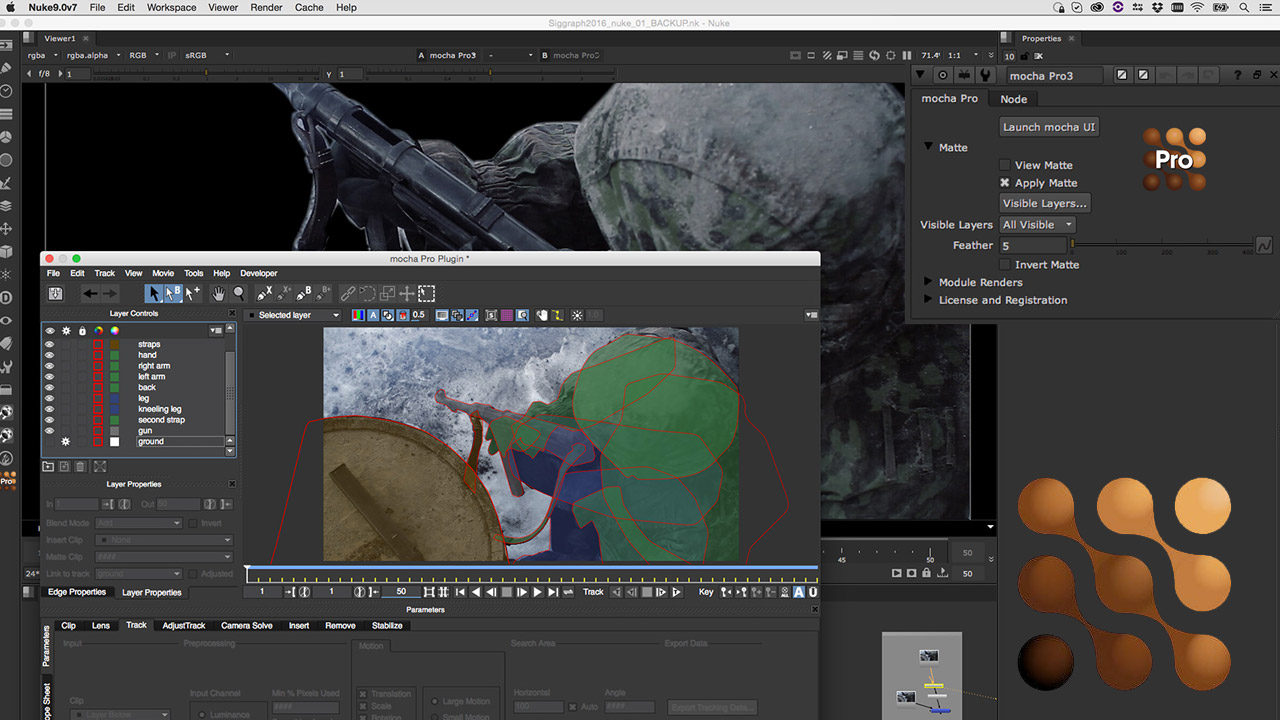Open the Visible Layers 'All Visible' dropdown
This screenshot has height=720, width=1280.
click(1038, 225)
